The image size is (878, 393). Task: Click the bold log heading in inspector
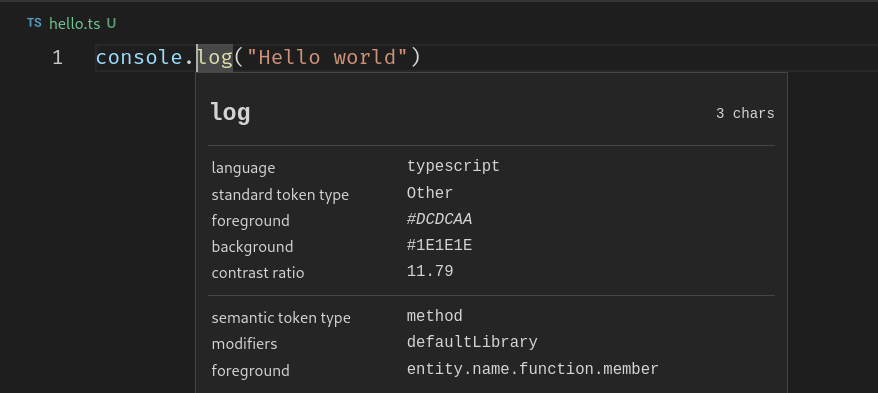click(x=230, y=113)
